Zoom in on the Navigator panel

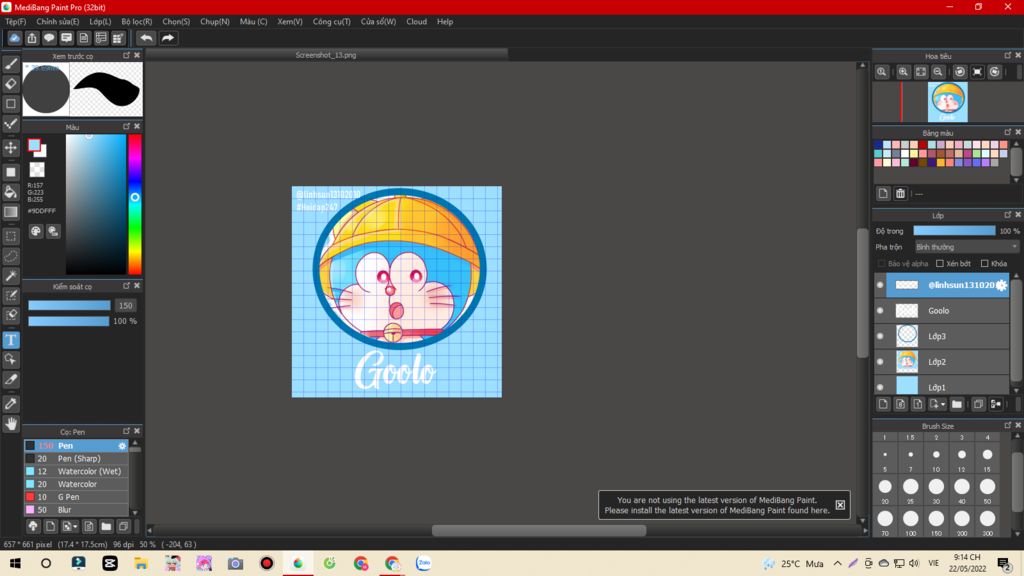coord(903,72)
